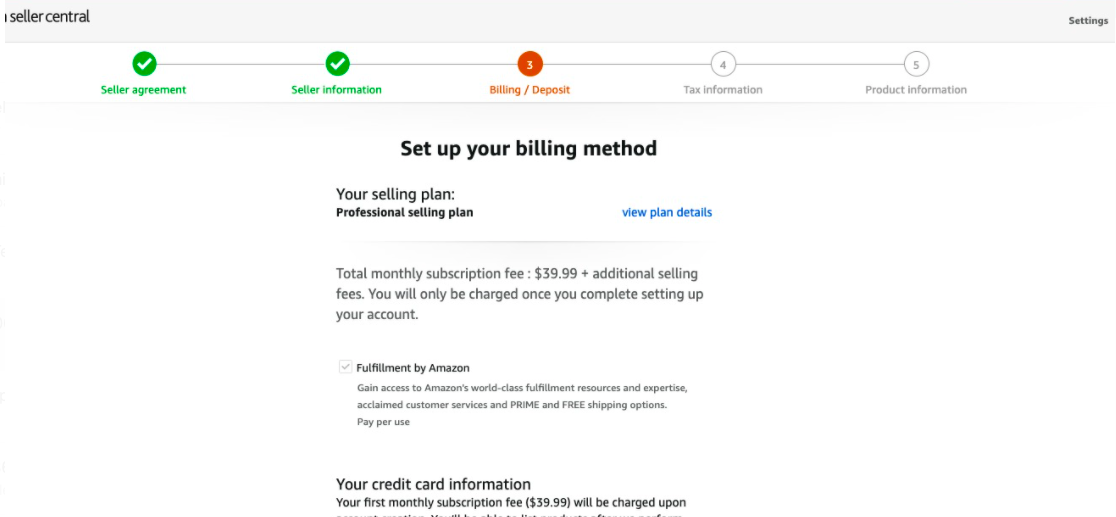1116x517 pixels.
Task: Click the progress line between steps 3 and 4
Action: point(626,65)
